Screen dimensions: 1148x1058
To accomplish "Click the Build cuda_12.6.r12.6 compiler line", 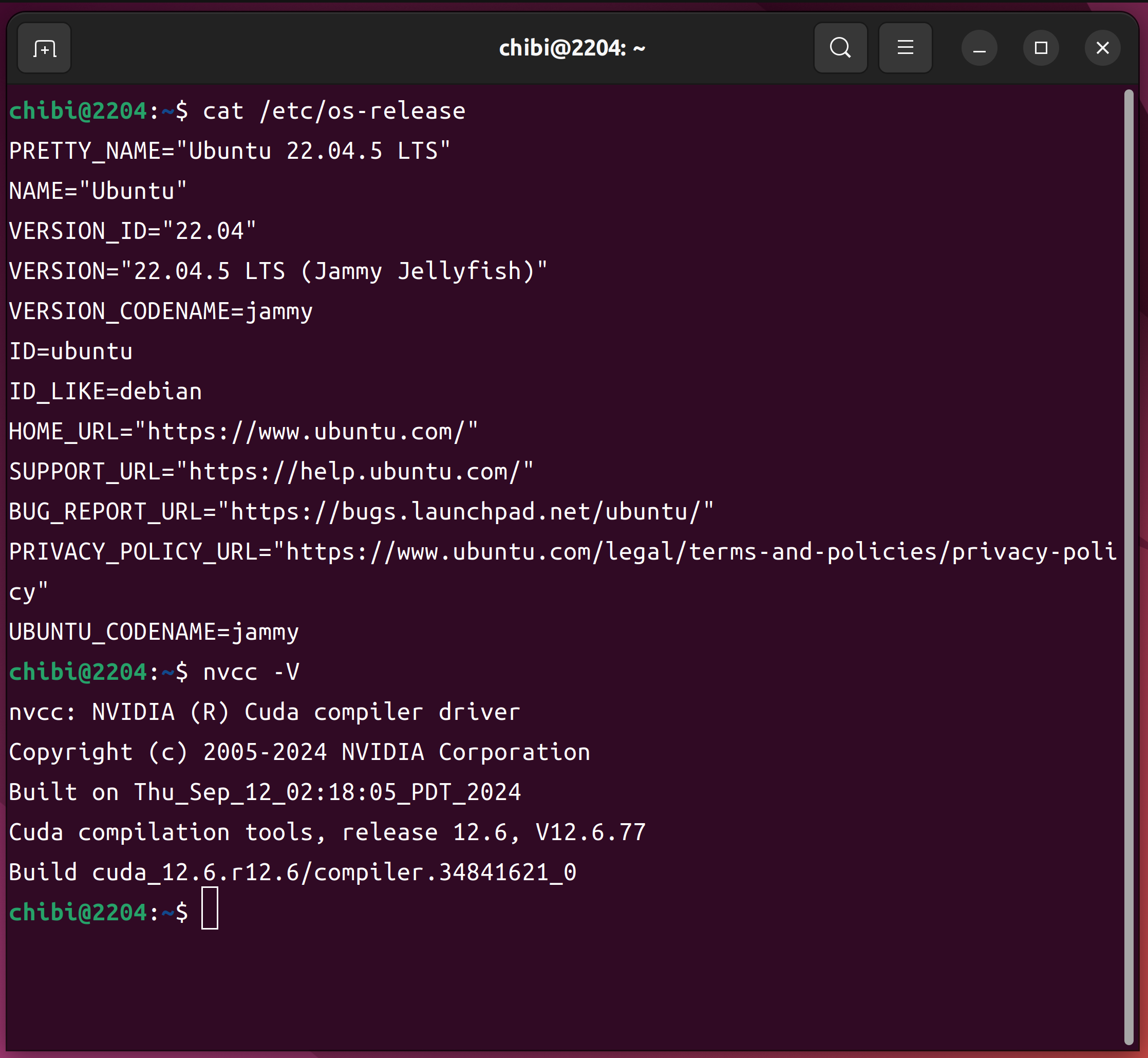I will [x=292, y=873].
